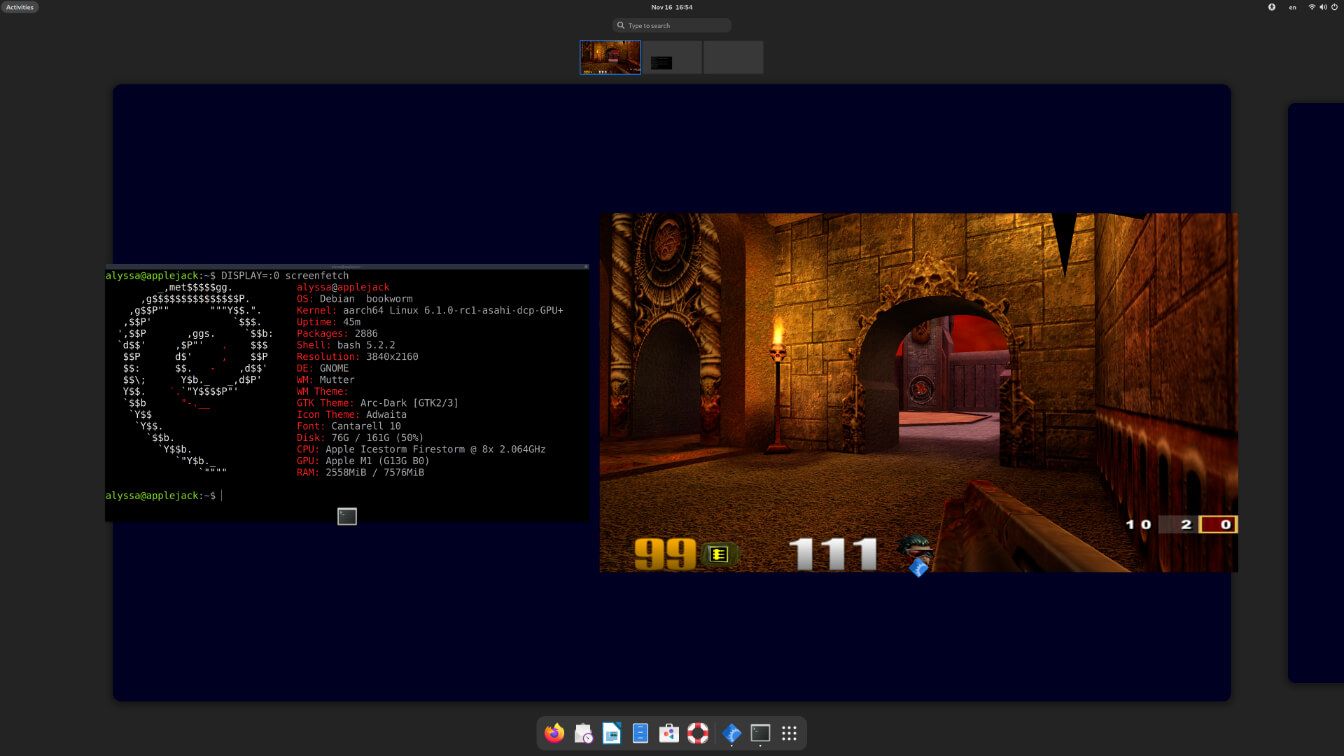
Task: Click the 'Type to search' field
Action: 672,25
